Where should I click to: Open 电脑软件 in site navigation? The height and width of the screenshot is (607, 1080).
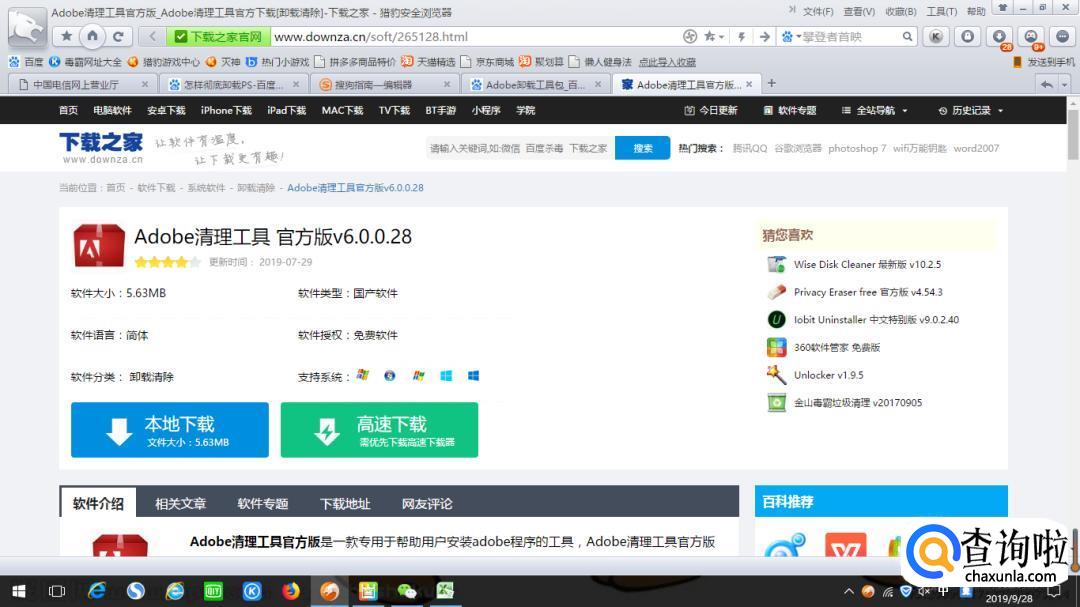[112, 110]
